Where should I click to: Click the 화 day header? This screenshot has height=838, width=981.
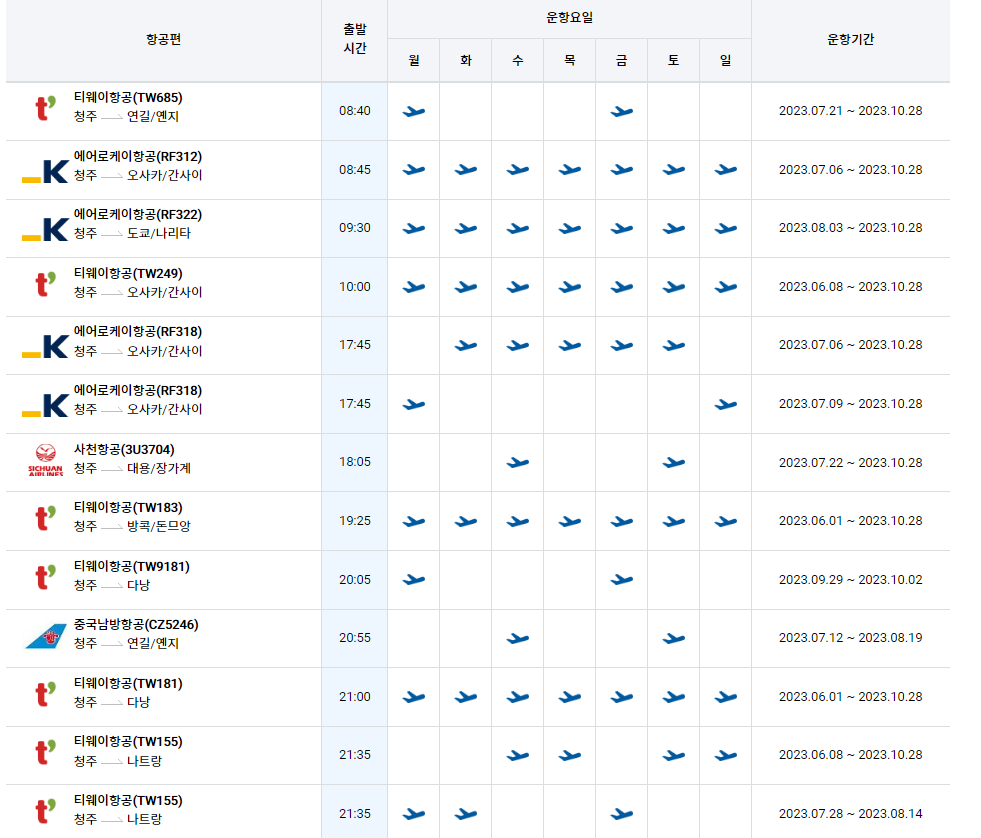coord(465,60)
